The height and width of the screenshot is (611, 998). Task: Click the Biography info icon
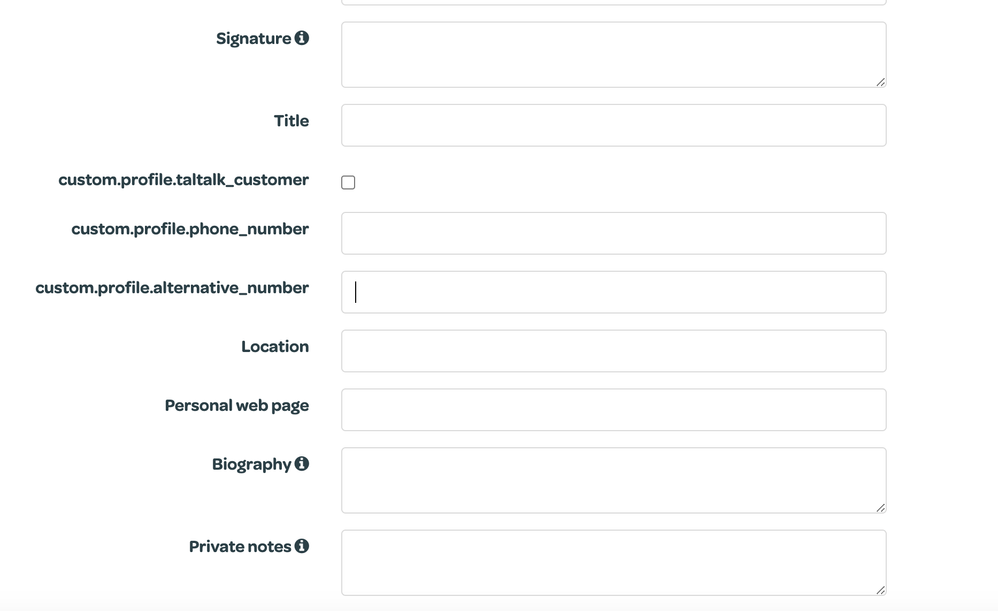point(301,464)
